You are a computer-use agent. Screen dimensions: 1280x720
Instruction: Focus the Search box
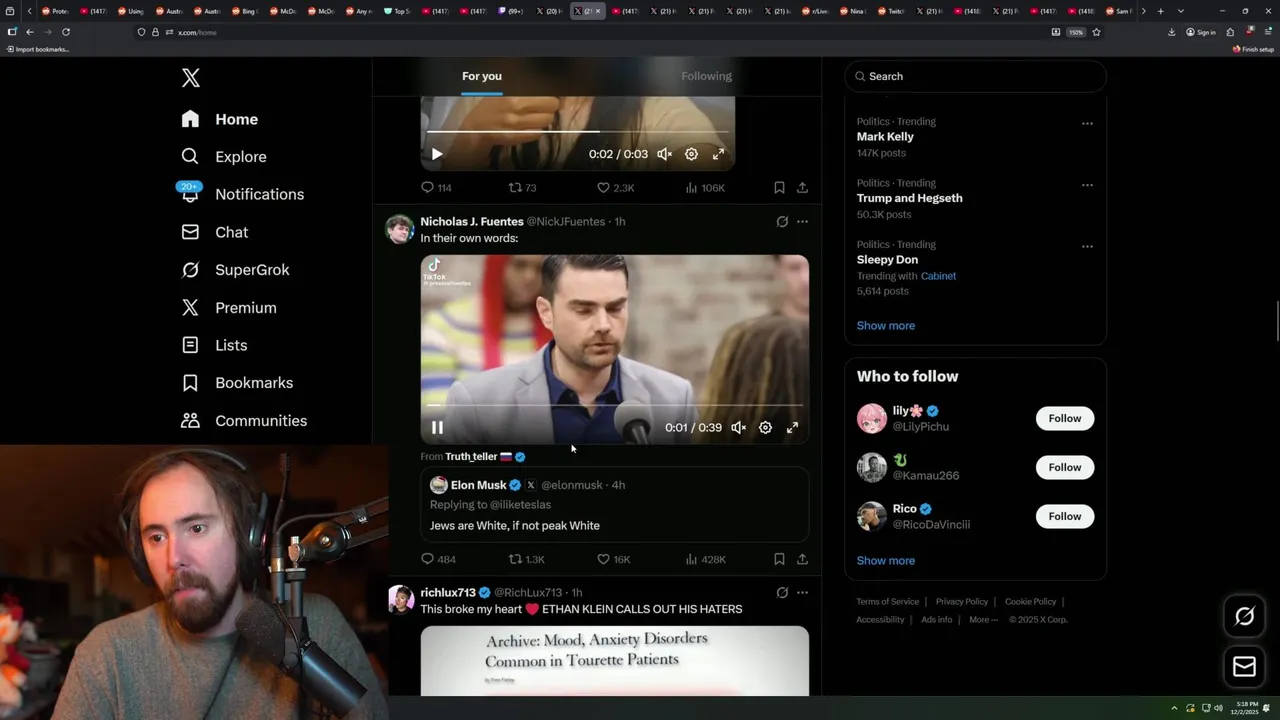[x=975, y=76]
